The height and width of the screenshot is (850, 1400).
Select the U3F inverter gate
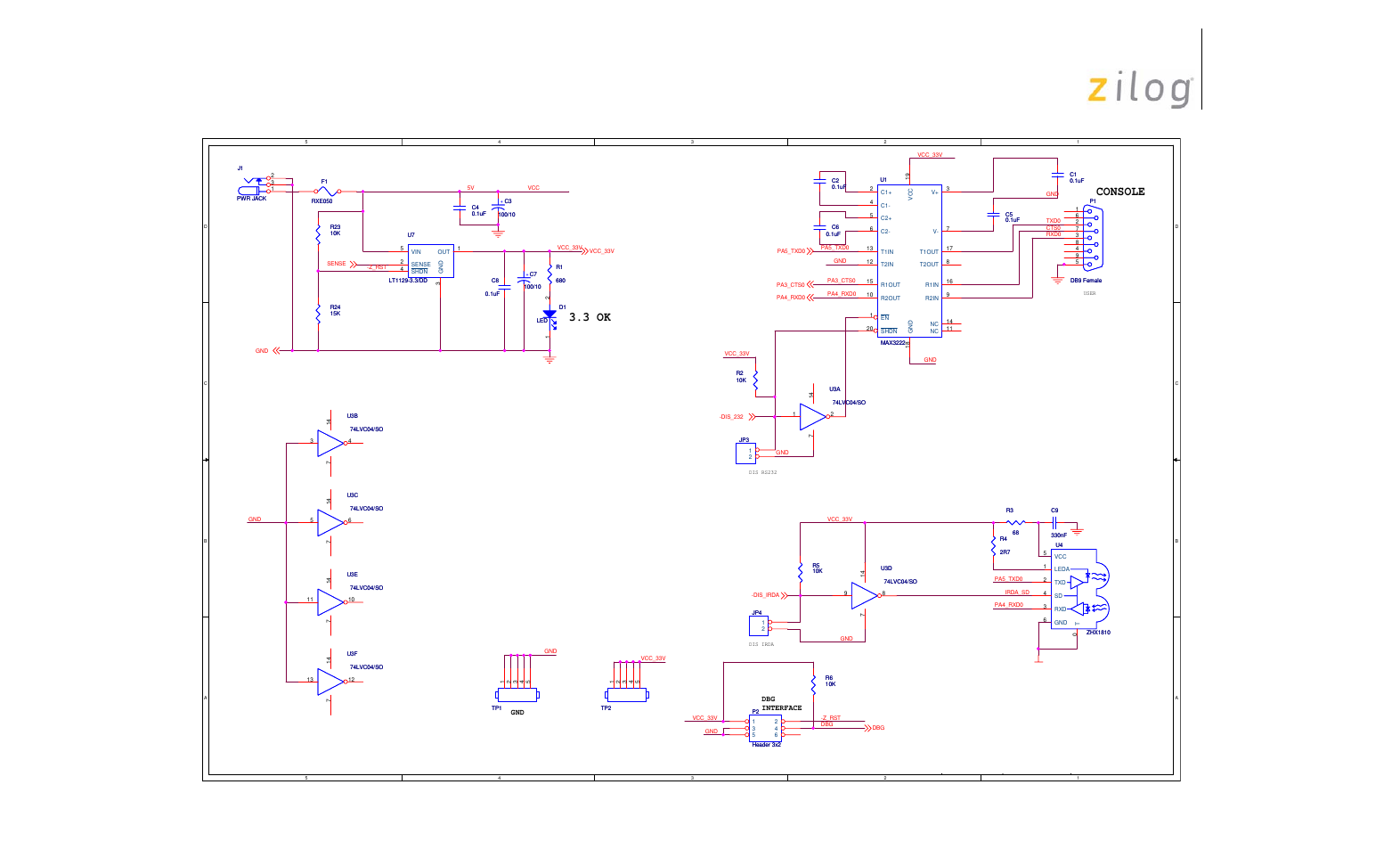[331, 682]
